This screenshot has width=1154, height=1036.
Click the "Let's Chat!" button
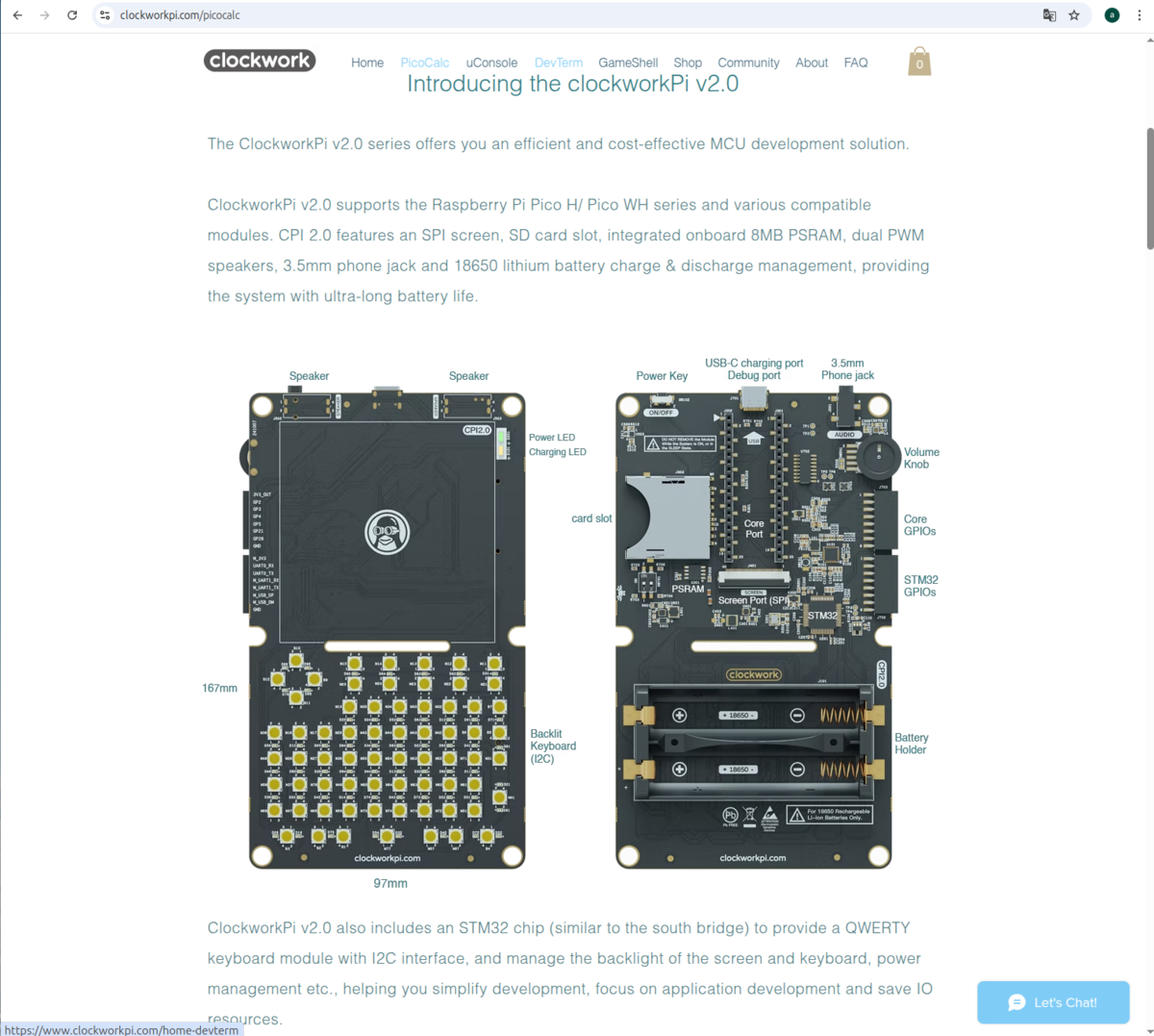click(x=1053, y=1001)
